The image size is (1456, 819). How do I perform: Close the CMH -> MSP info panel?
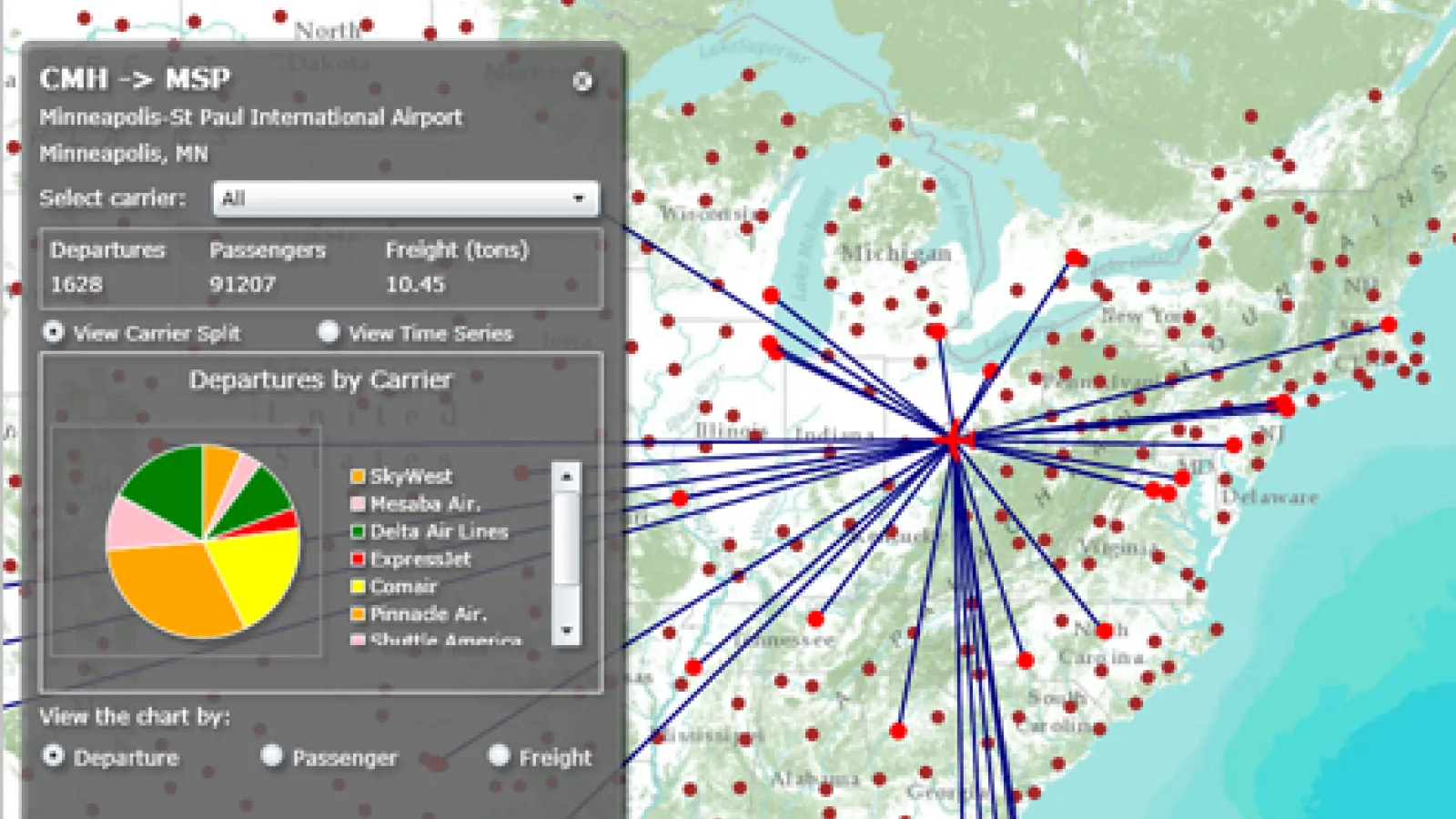582,82
